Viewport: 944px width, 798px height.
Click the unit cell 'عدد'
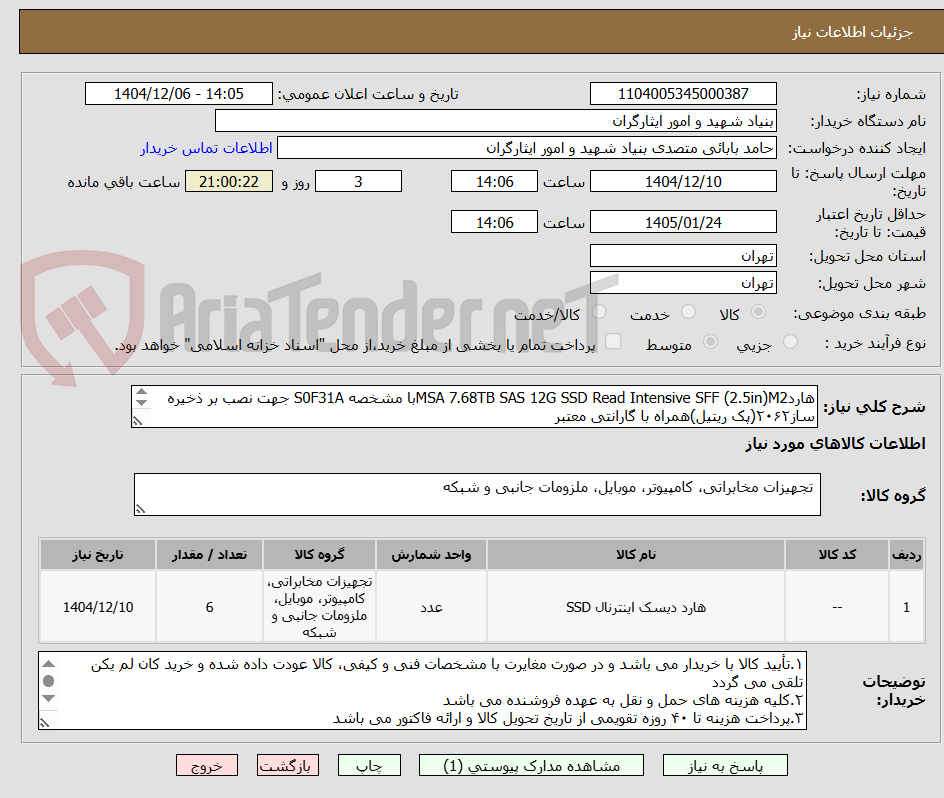[x=431, y=607]
